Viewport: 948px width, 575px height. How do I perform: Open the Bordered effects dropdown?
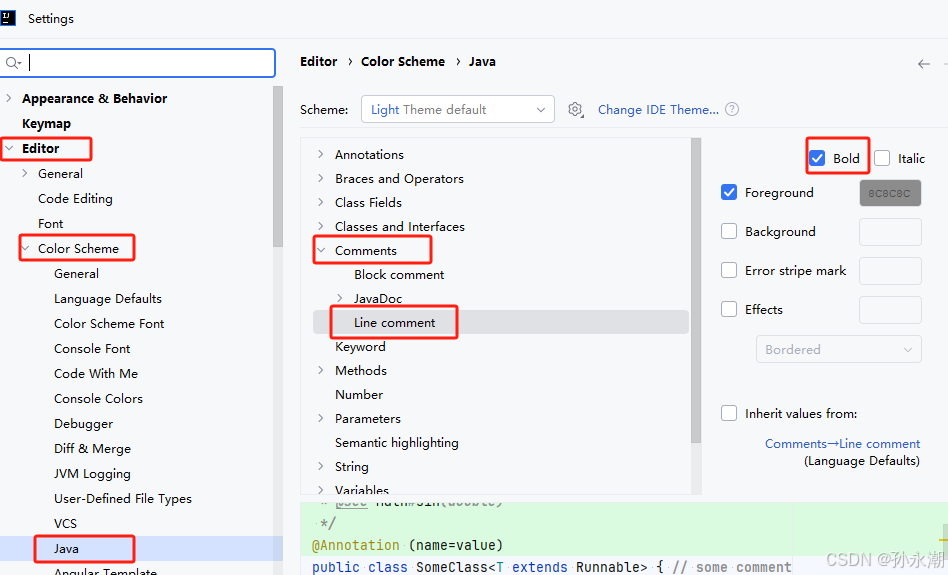[839, 349]
